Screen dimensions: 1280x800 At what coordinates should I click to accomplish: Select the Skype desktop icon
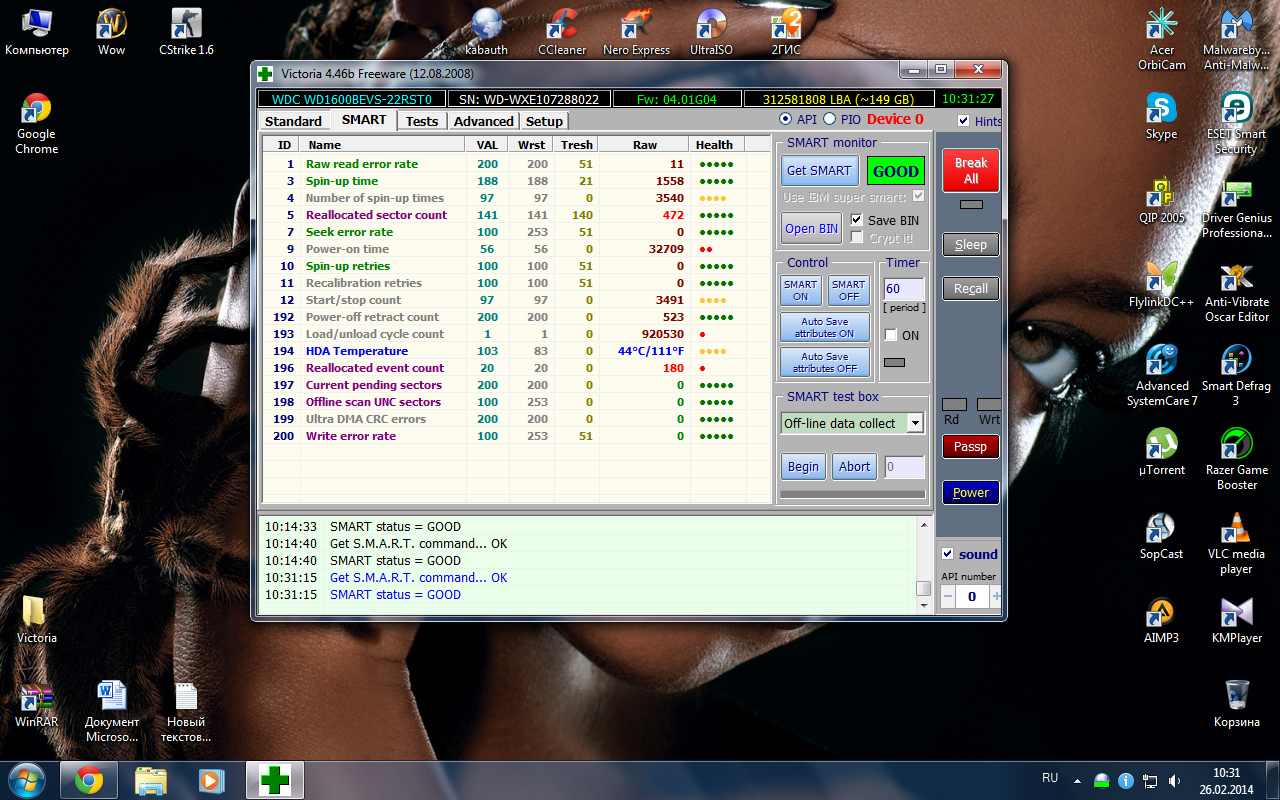pos(1162,116)
